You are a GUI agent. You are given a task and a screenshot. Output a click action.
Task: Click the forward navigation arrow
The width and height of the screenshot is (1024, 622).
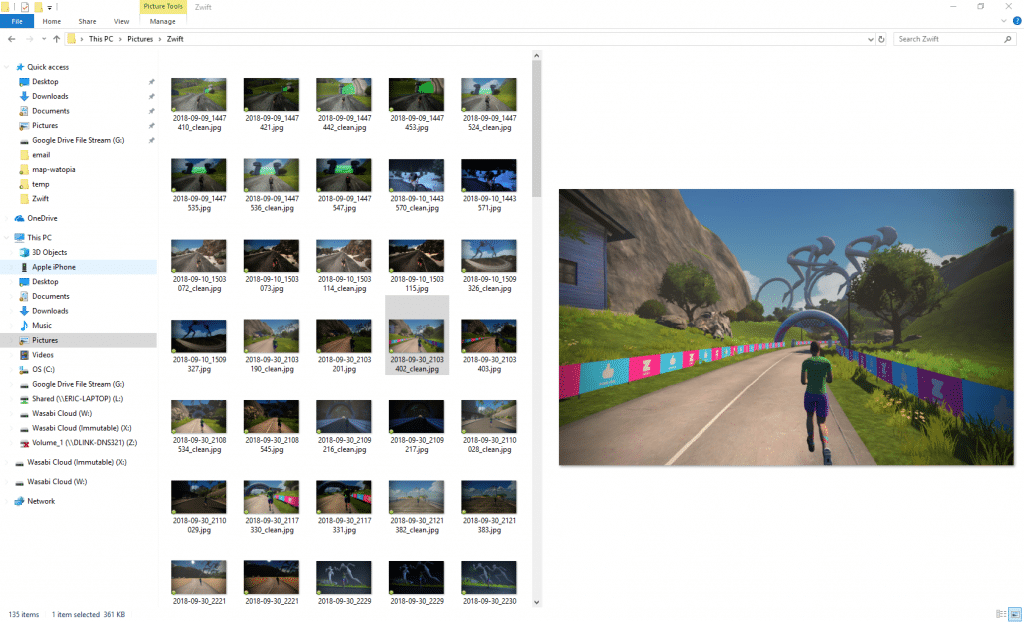coord(29,38)
